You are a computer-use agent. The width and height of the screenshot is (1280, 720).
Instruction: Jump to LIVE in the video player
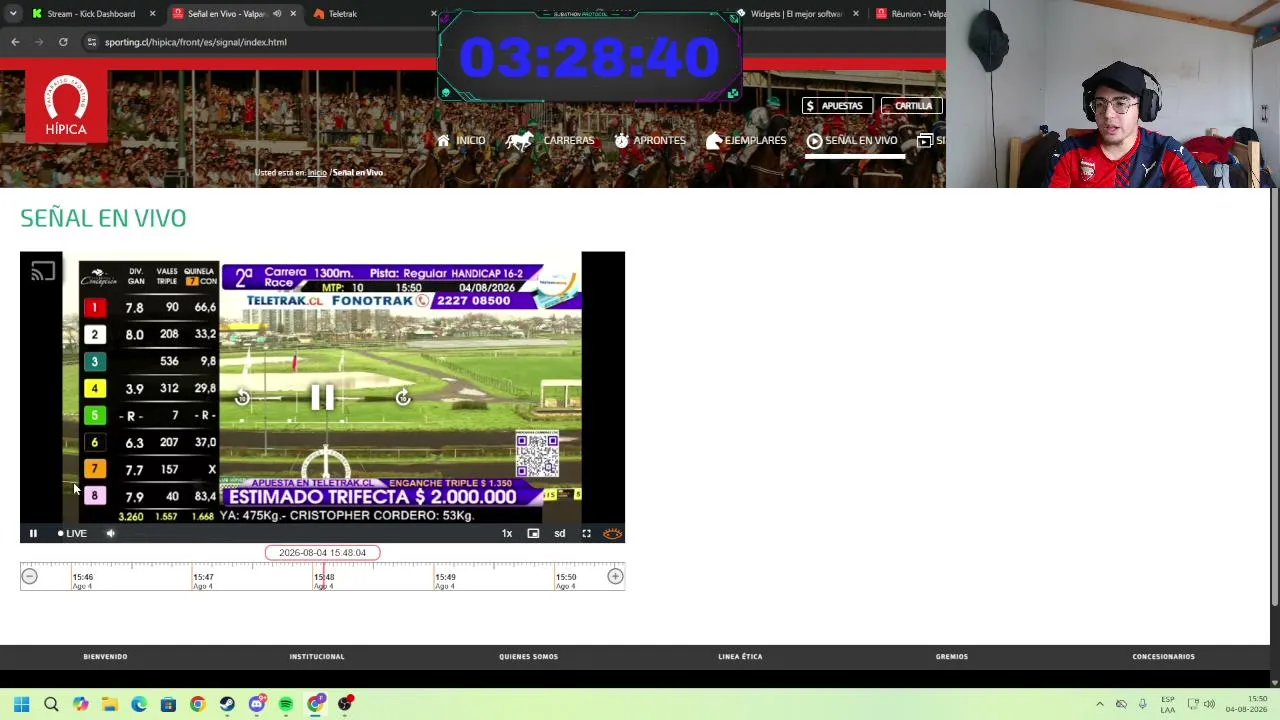pos(71,533)
